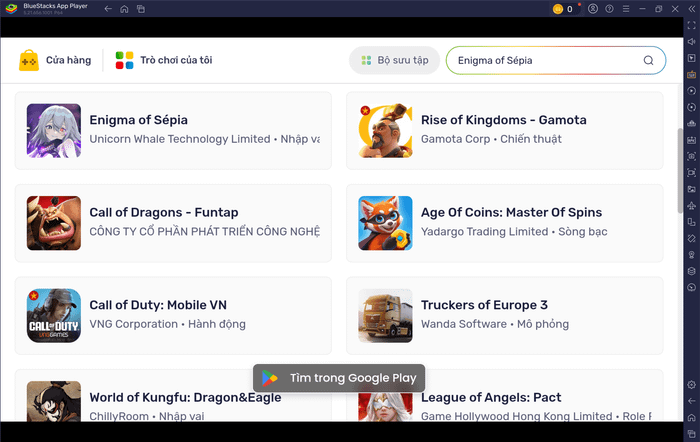Click the home icon at the sidebar bottom
Image resolution: width=700 pixels, height=442 pixels.
(x=692, y=417)
